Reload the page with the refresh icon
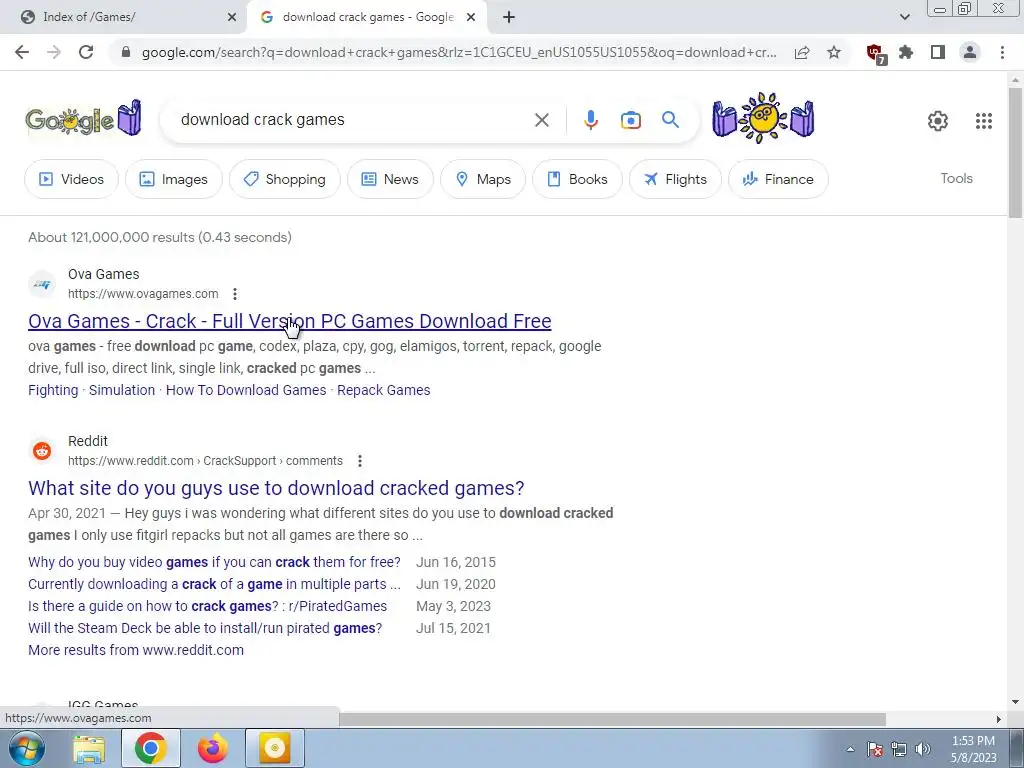The height and width of the screenshot is (768, 1024). click(86, 52)
